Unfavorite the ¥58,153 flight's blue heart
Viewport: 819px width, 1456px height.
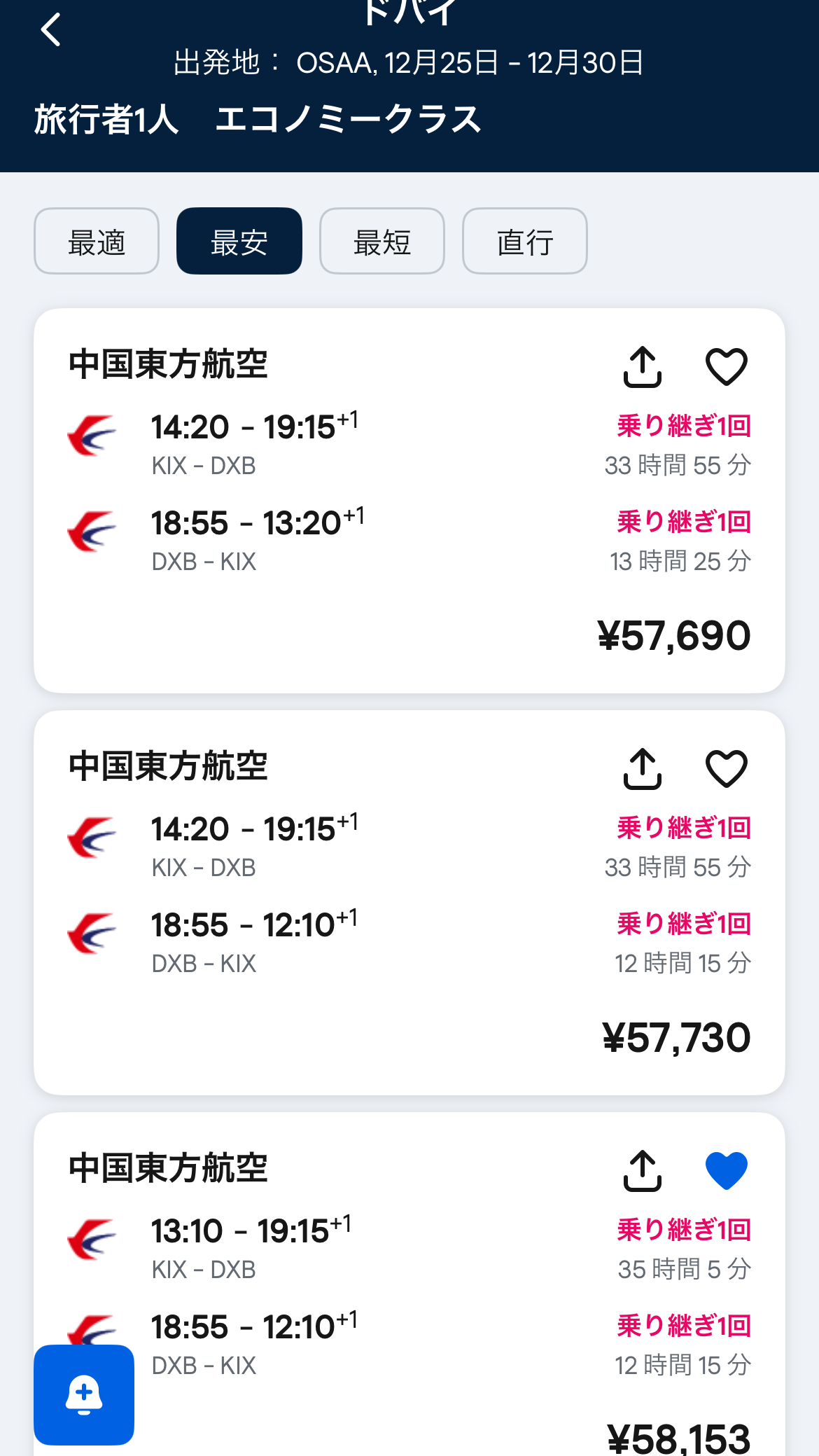tap(726, 1170)
